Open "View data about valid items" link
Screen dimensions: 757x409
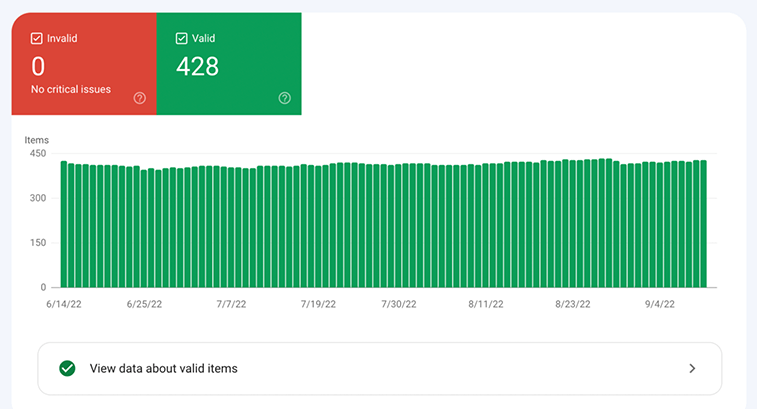click(164, 369)
